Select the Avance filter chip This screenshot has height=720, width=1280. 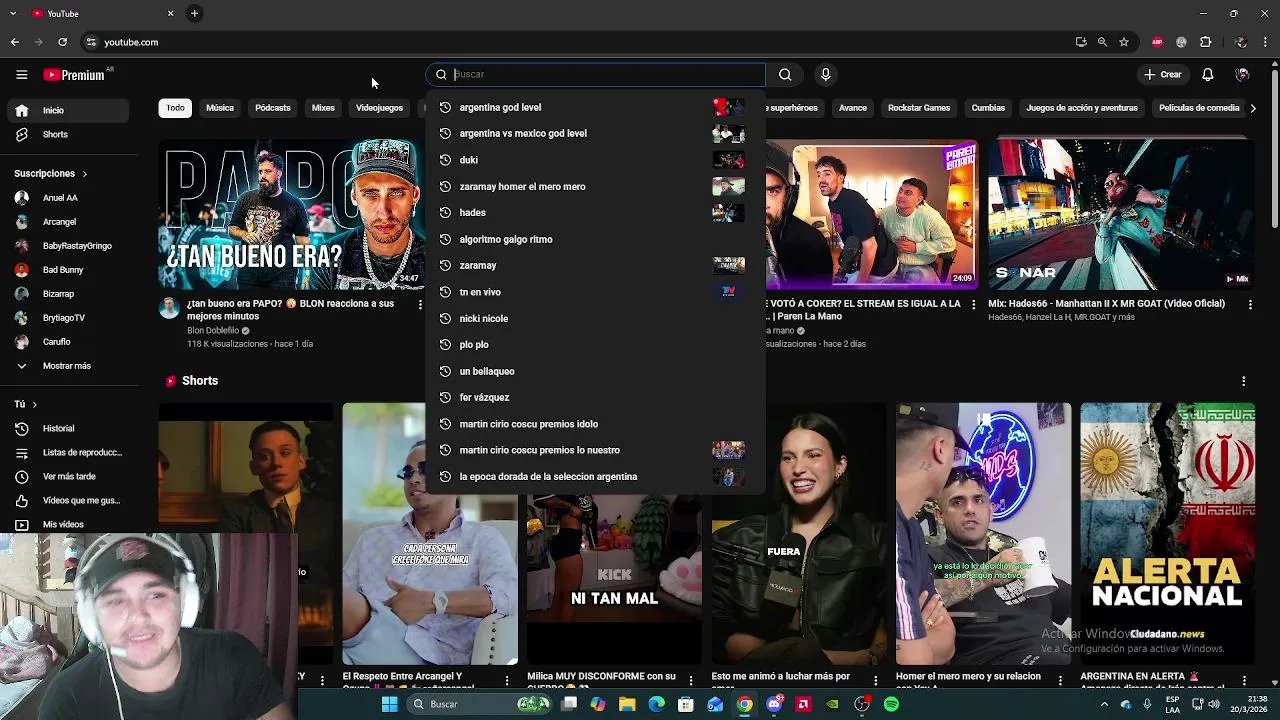pyautogui.click(x=853, y=108)
